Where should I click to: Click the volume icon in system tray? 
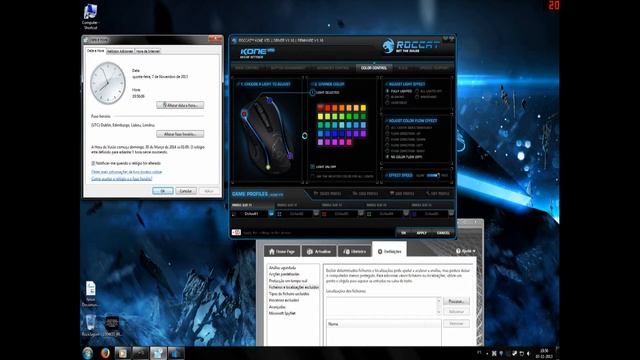(529, 353)
